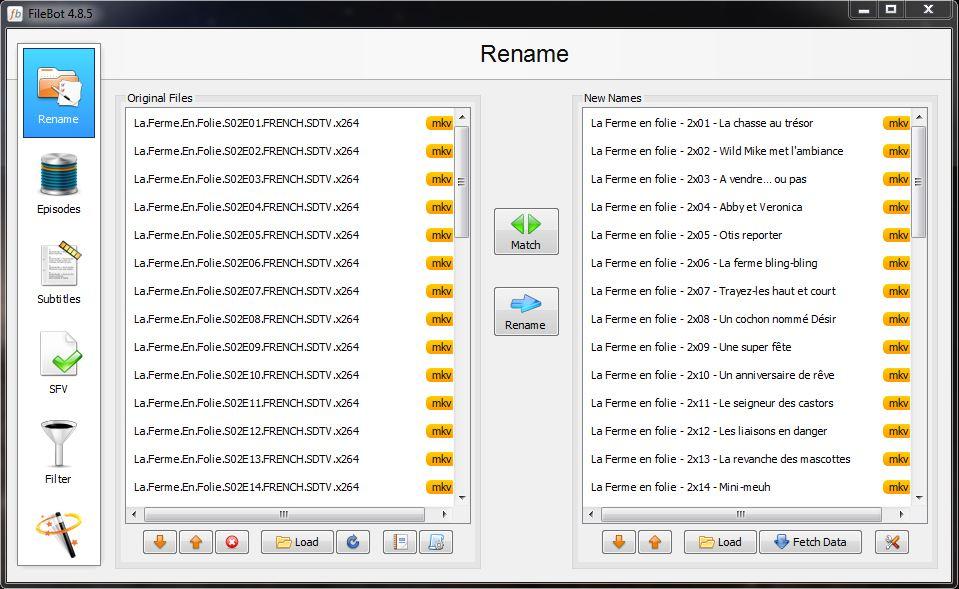The height and width of the screenshot is (589, 959).
Task: Click Load under Original Files list
Action: click(x=297, y=542)
